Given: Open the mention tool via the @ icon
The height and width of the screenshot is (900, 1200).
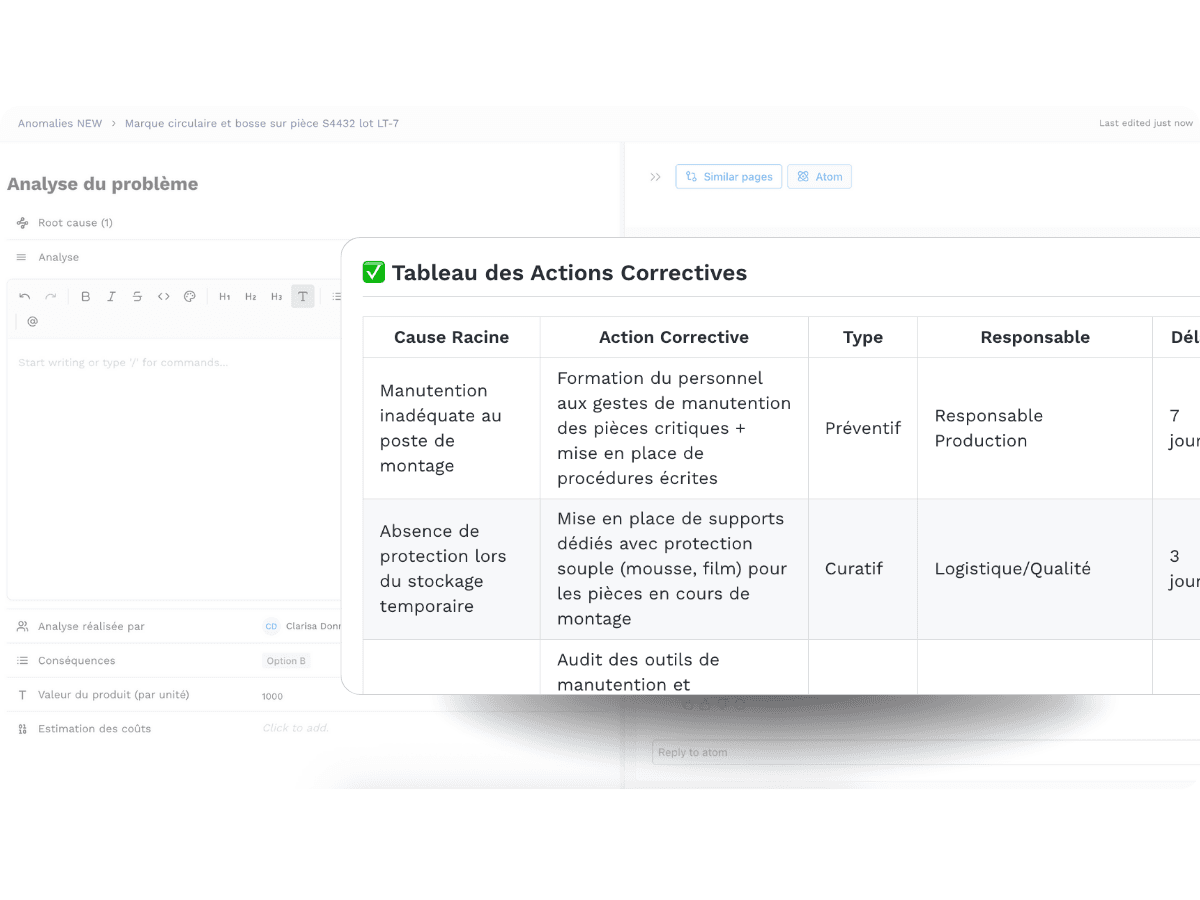Looking at the screenshot, I should [x=32, y=321].
